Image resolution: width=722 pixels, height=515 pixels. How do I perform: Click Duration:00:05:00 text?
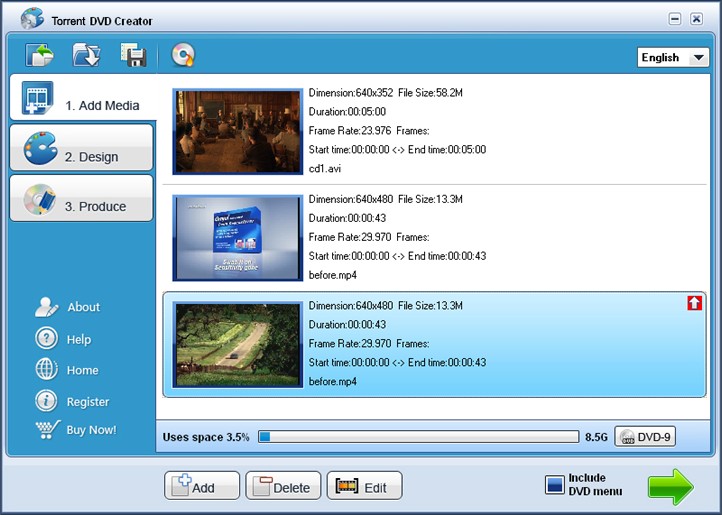(x=347, y=112)
